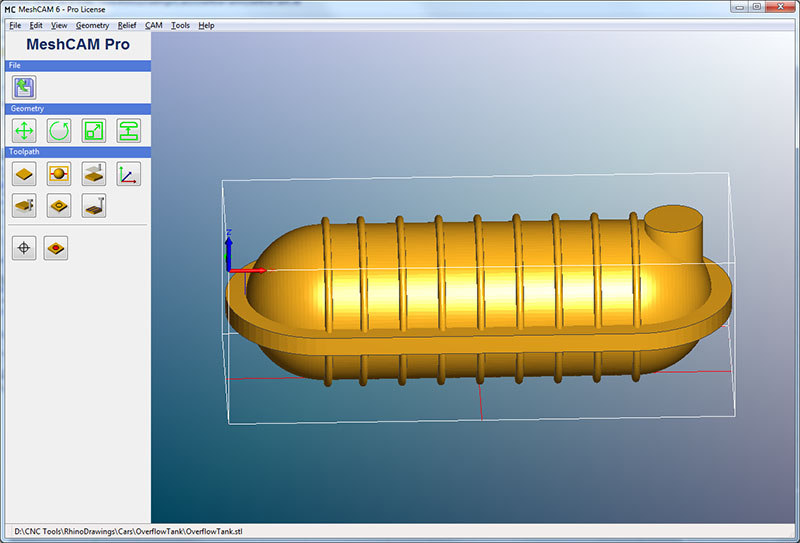Set program zero with the XYZ axes icon
800x543 pixels.
[x=129, y=174]
